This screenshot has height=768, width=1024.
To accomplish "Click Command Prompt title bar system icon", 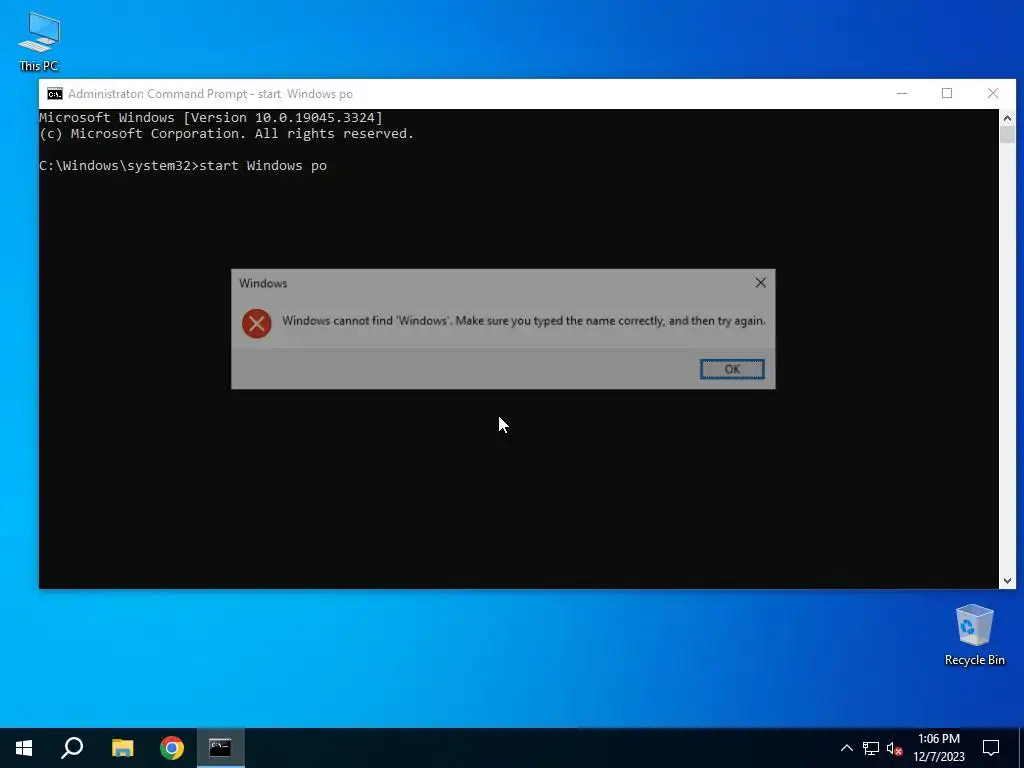I will (55, 94).
